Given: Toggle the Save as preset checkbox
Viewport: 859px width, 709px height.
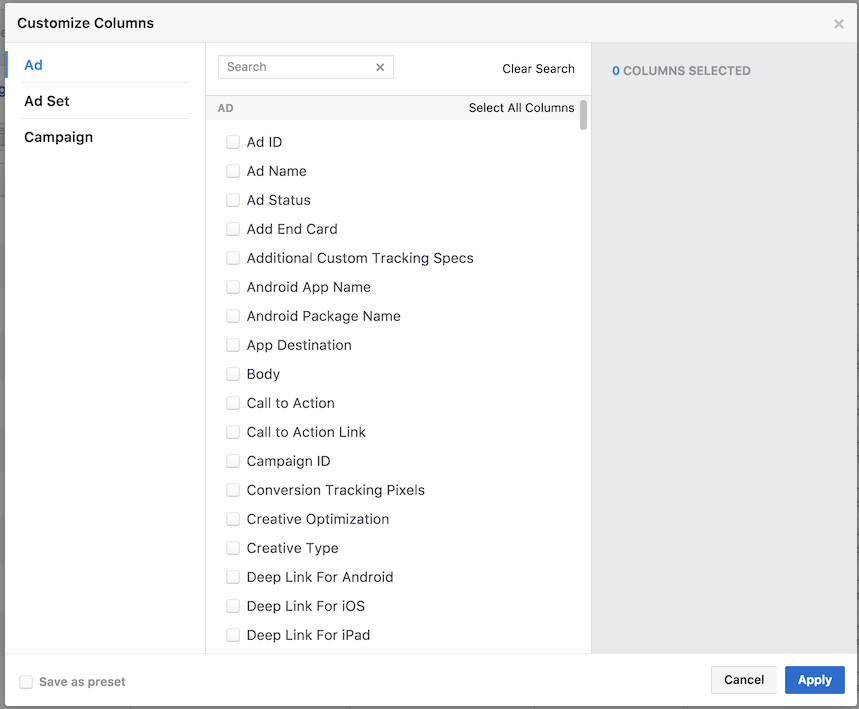Looking at the screenshot, I should pyautogui.click(x=26, y=682).
